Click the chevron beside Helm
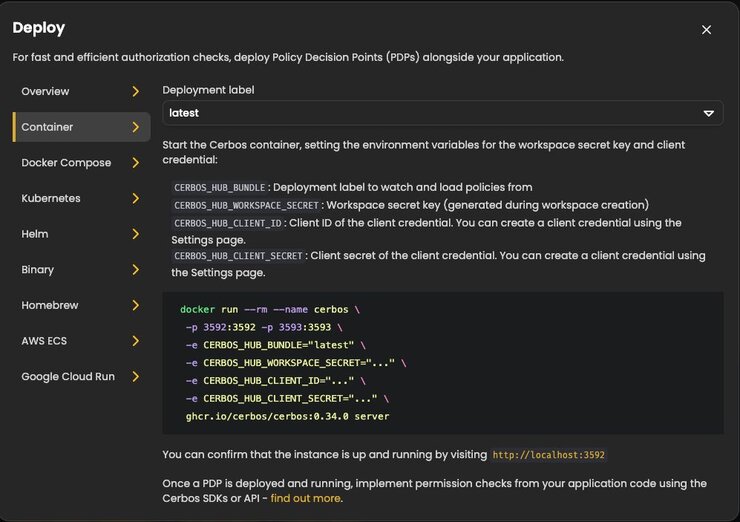Image resolution: width=740 pixels, height=522 pixels. coord(136,234)
